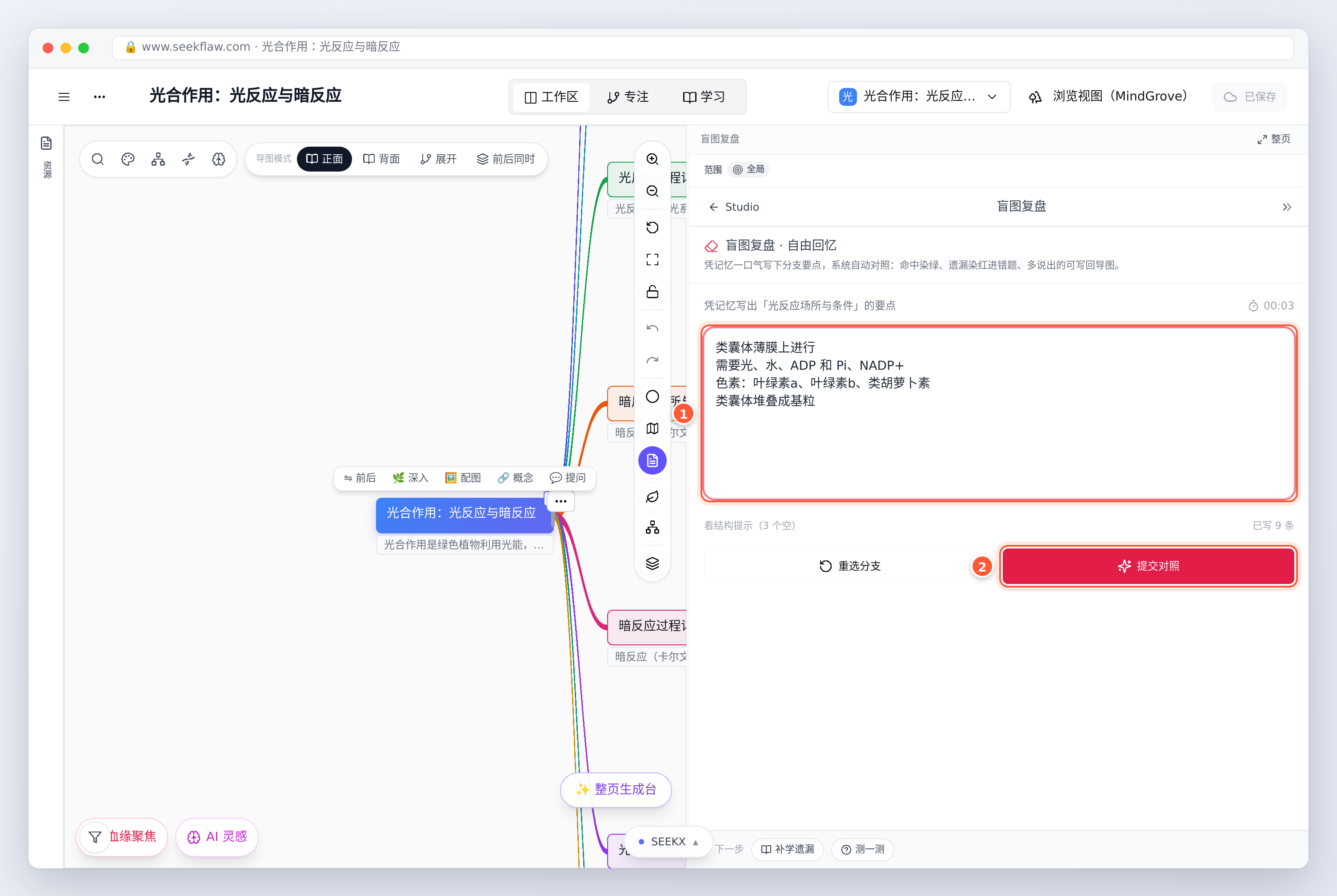Screen dimensions: 1337x896
Task: Go back to Studio
Action: tap(734, 208)
